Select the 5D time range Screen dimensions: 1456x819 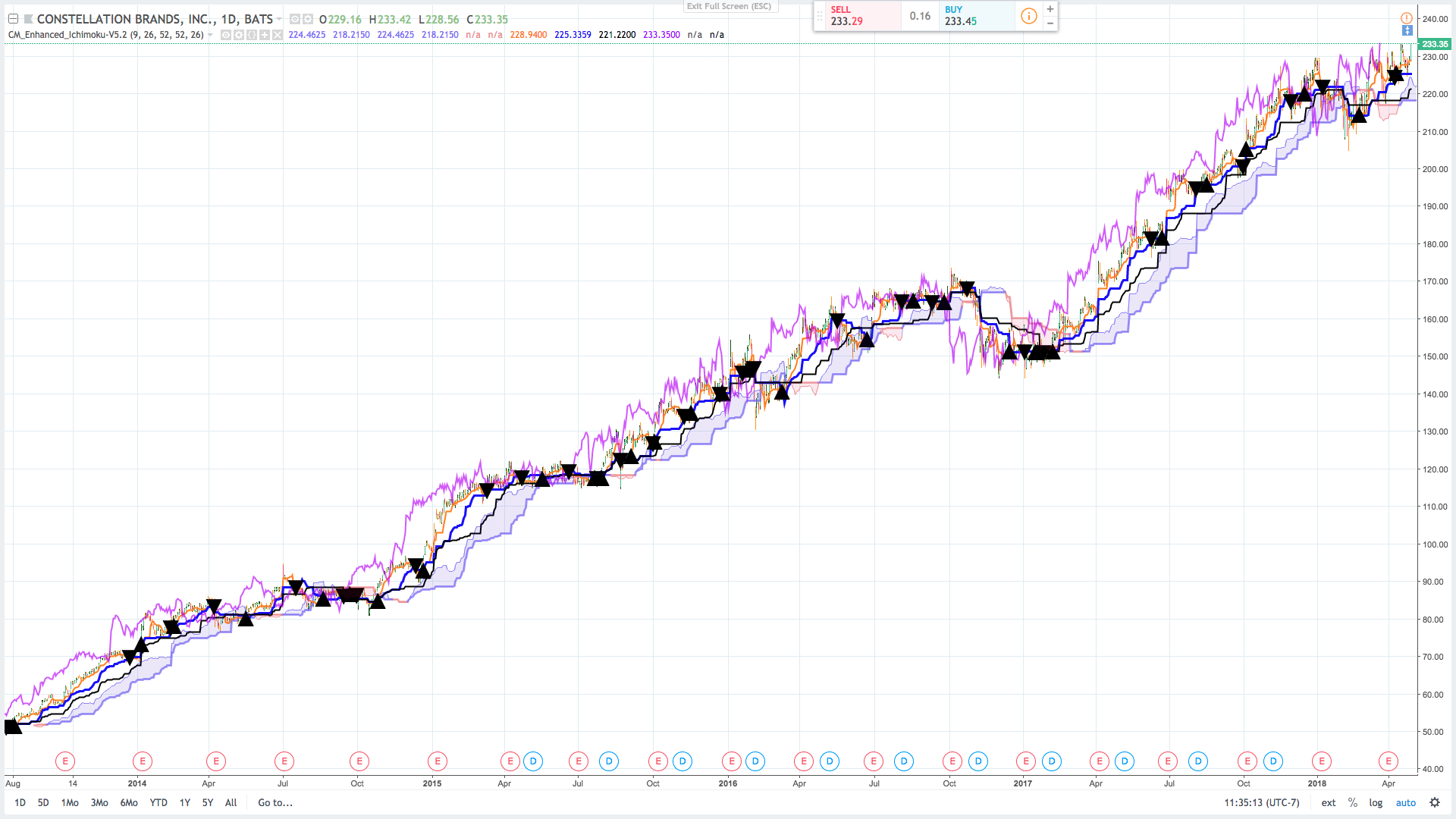pos(43,802)
